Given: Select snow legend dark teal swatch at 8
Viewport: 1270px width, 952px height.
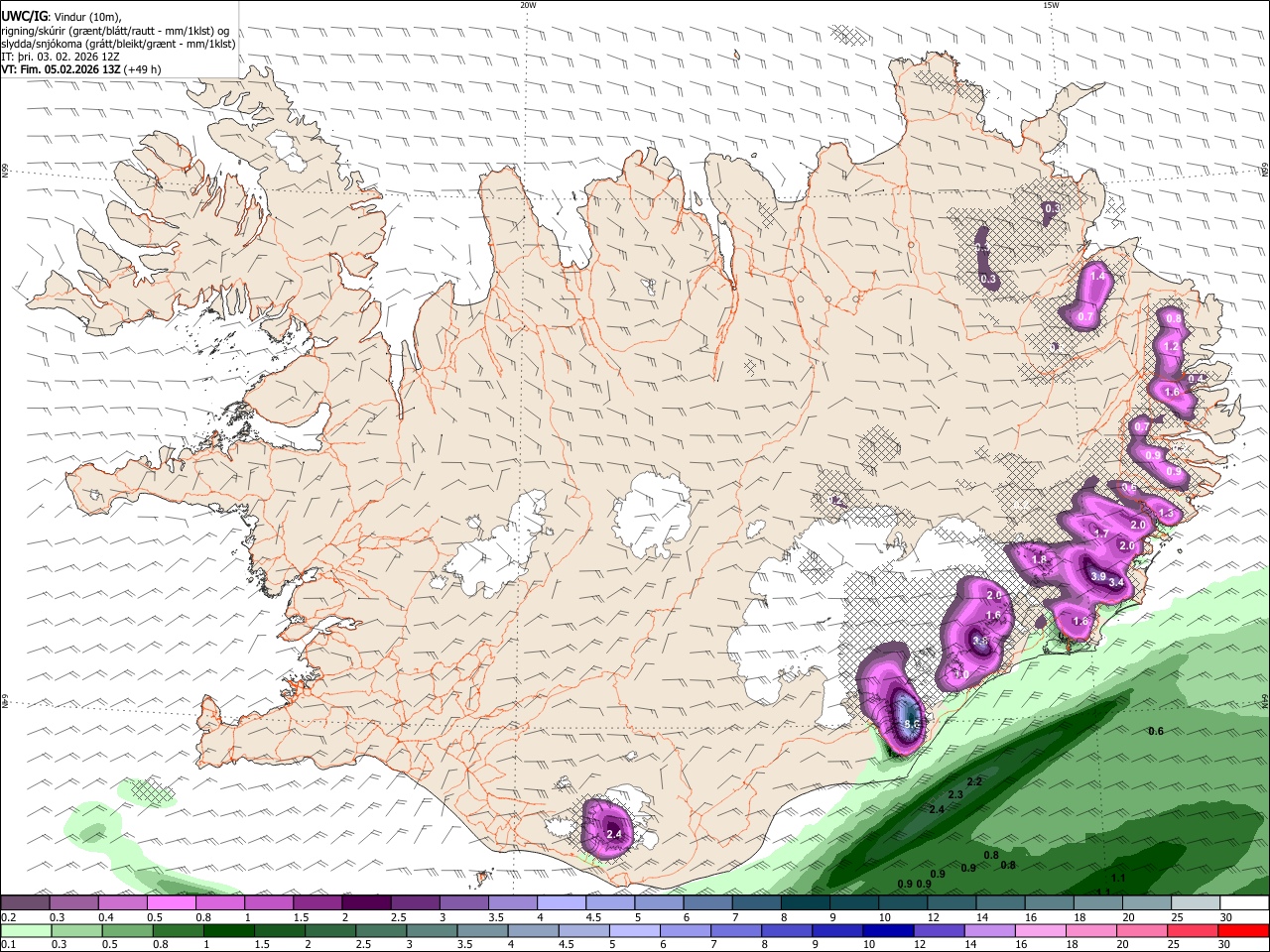Looking at the screenshot, I should [x=806, y=903].
